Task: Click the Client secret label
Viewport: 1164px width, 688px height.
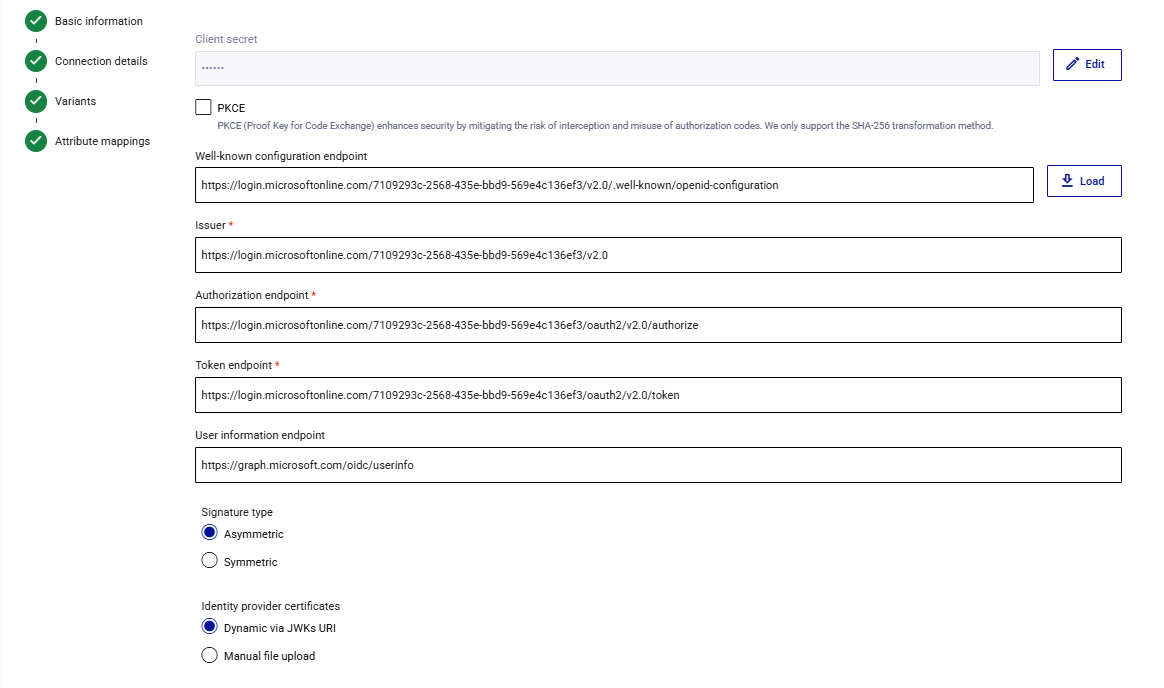Action: click(226, 39)
